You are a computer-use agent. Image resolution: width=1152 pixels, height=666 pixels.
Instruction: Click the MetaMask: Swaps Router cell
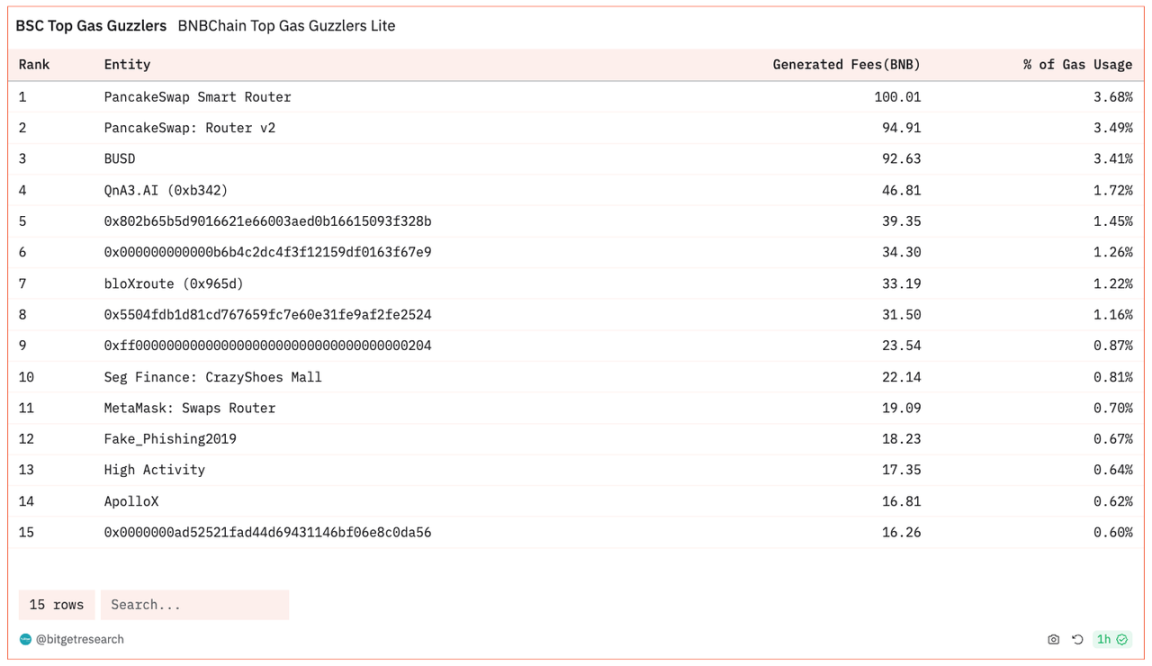coord(189,408)
